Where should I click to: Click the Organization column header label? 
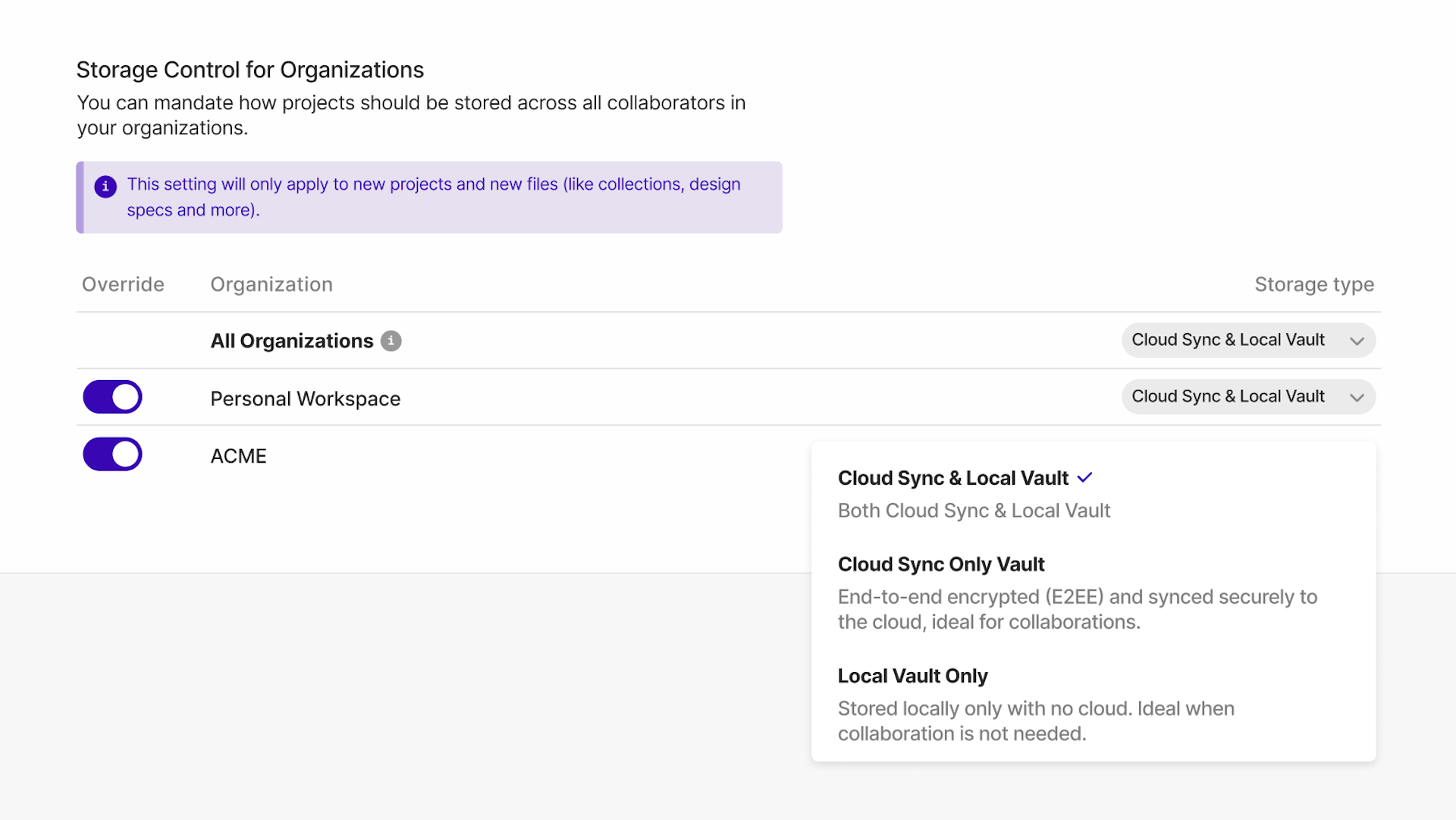[271, 284]
